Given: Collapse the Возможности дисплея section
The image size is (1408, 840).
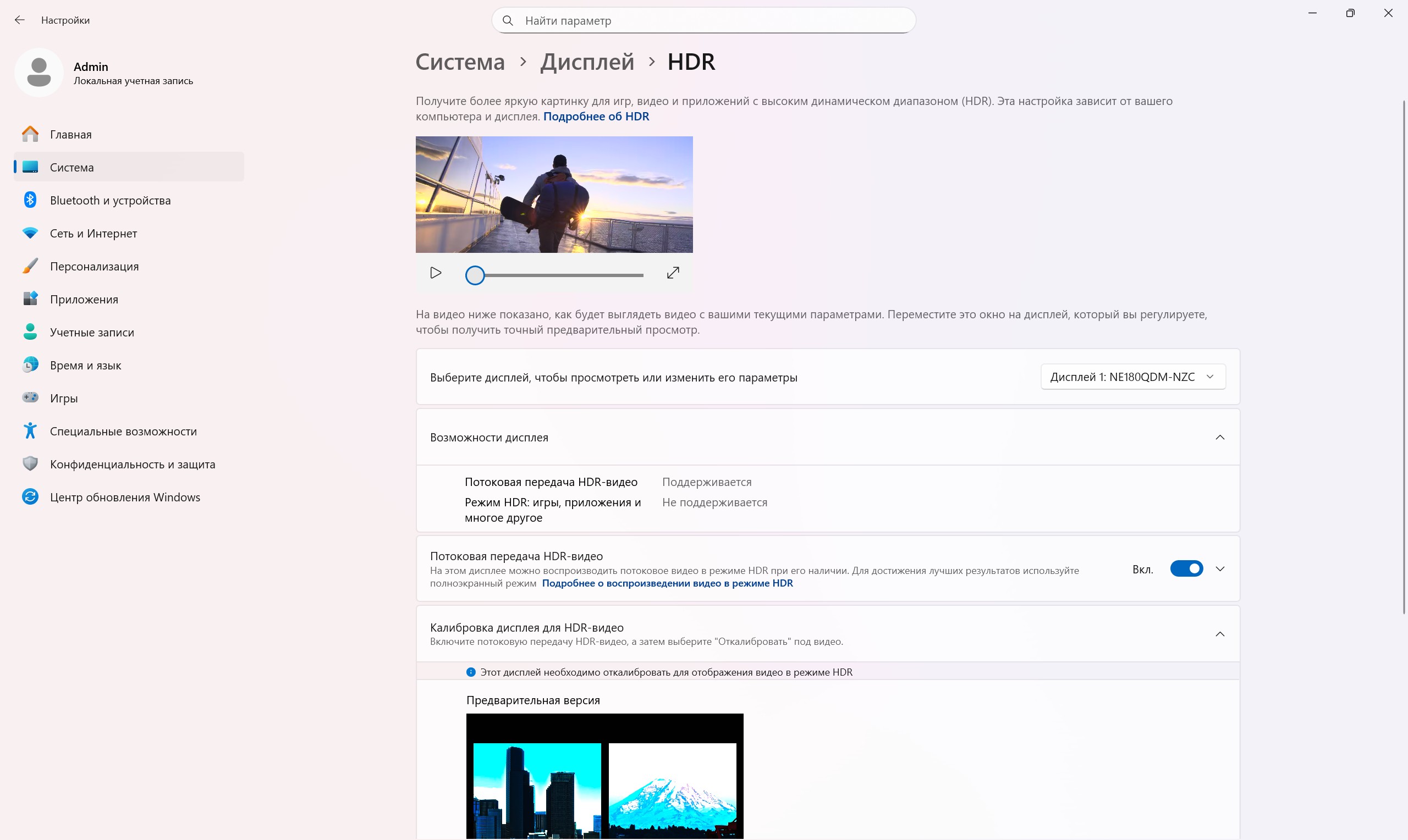Looking at the screenshot, I should click(x=1220, y=438).
